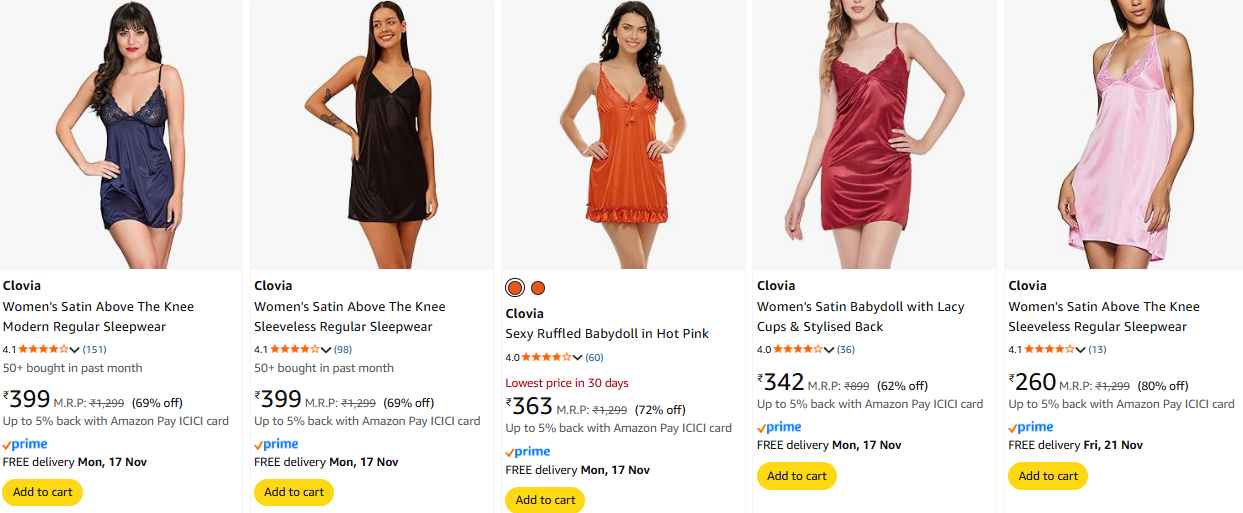Click Prime logo on ₹363 orange babydoll

[x=528, y=452]
